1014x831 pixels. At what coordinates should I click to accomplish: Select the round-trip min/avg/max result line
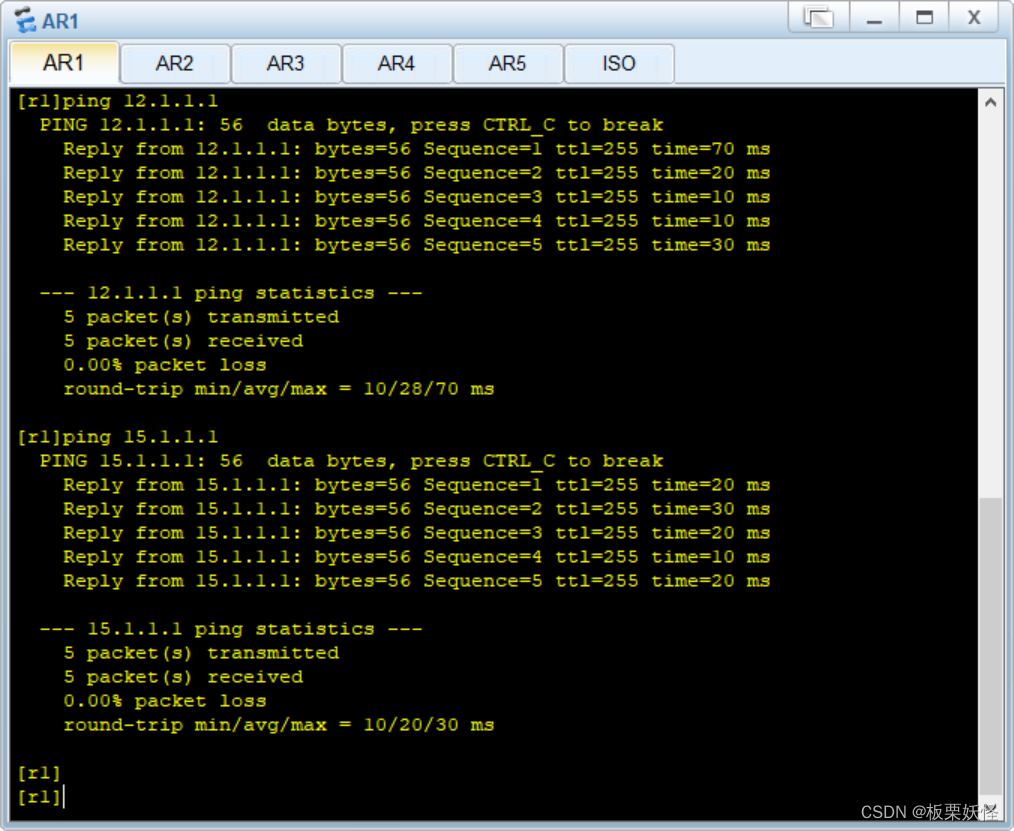(278, 388)
